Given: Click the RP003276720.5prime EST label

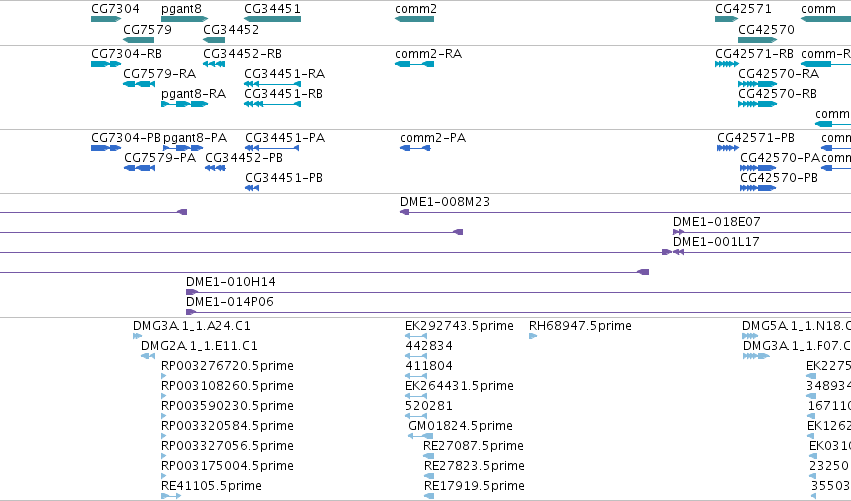Looking at the screenshot, I should [227, 366].
